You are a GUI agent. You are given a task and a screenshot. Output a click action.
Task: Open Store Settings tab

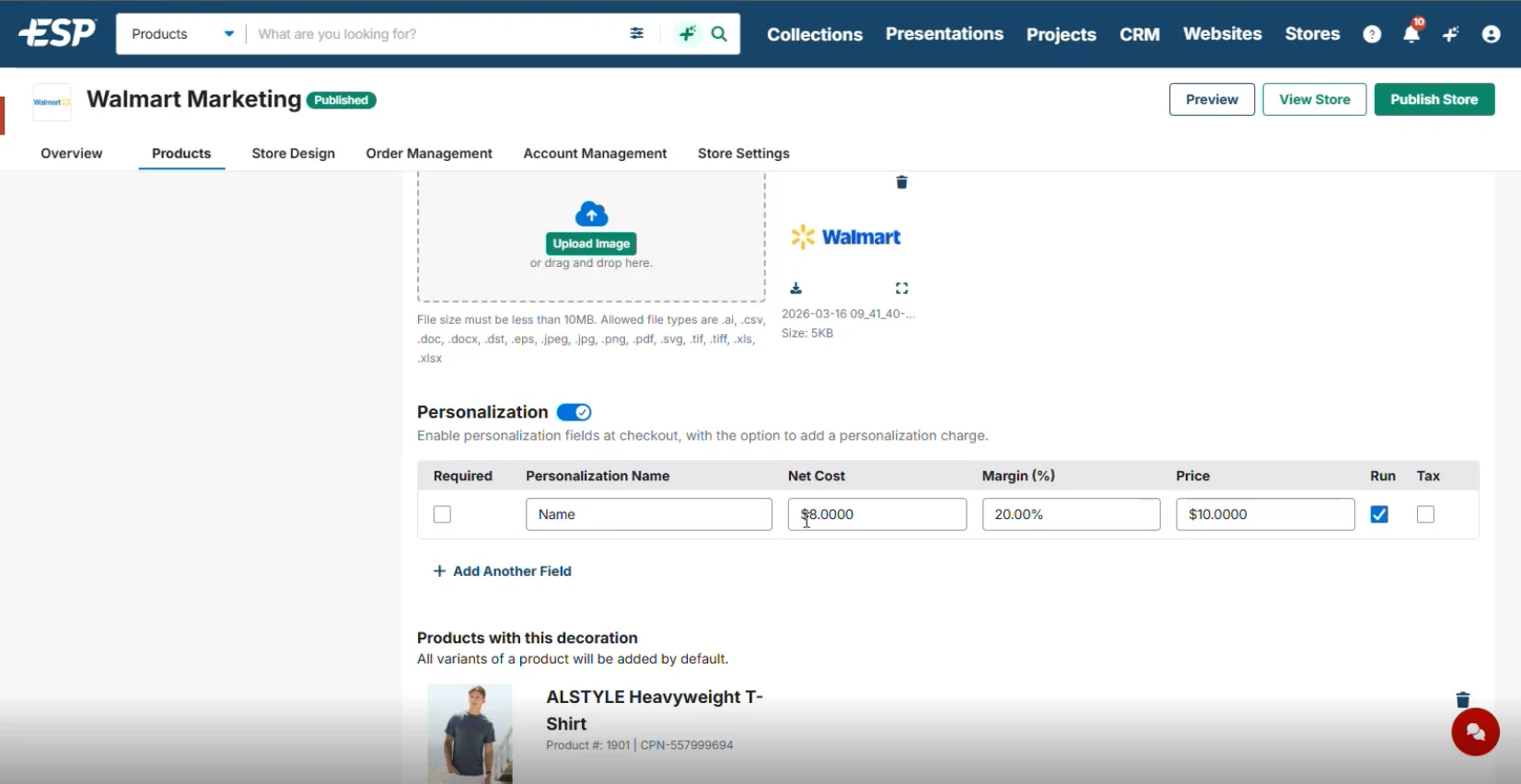743,154
